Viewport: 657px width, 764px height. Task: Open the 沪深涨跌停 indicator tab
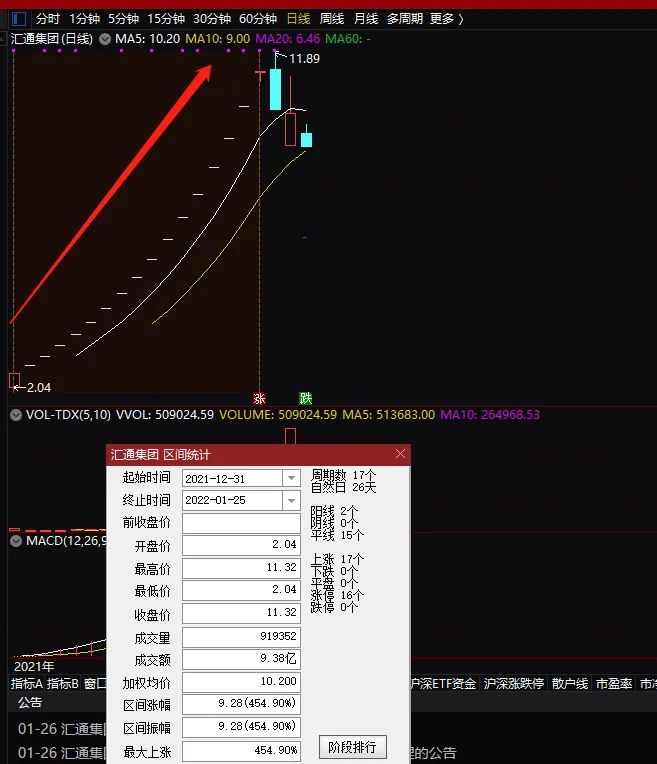click(513, 684)
